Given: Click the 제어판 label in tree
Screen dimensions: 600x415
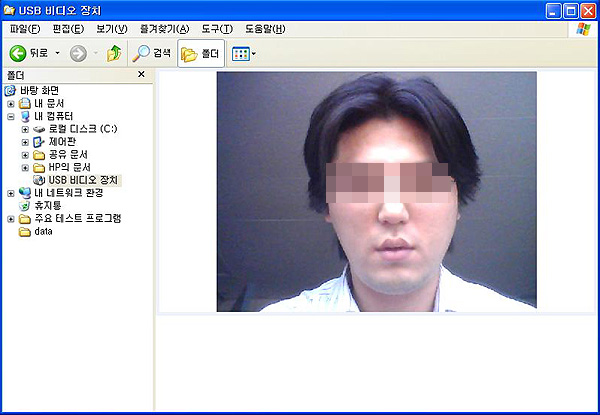Looking at the screenshot, I should pos(62,142).
